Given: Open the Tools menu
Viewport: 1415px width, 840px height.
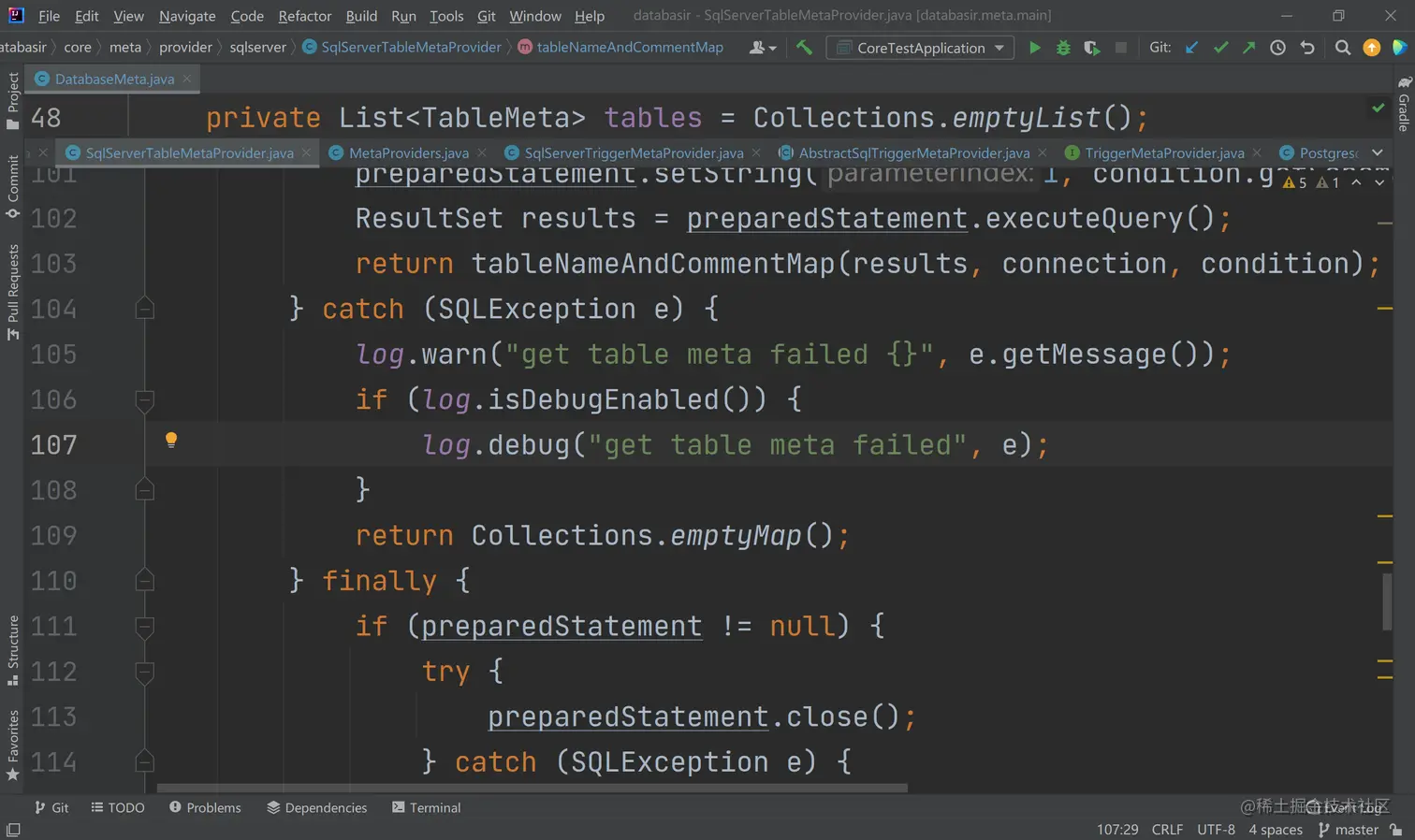Looking at the screenshot, I should point(446,16).
